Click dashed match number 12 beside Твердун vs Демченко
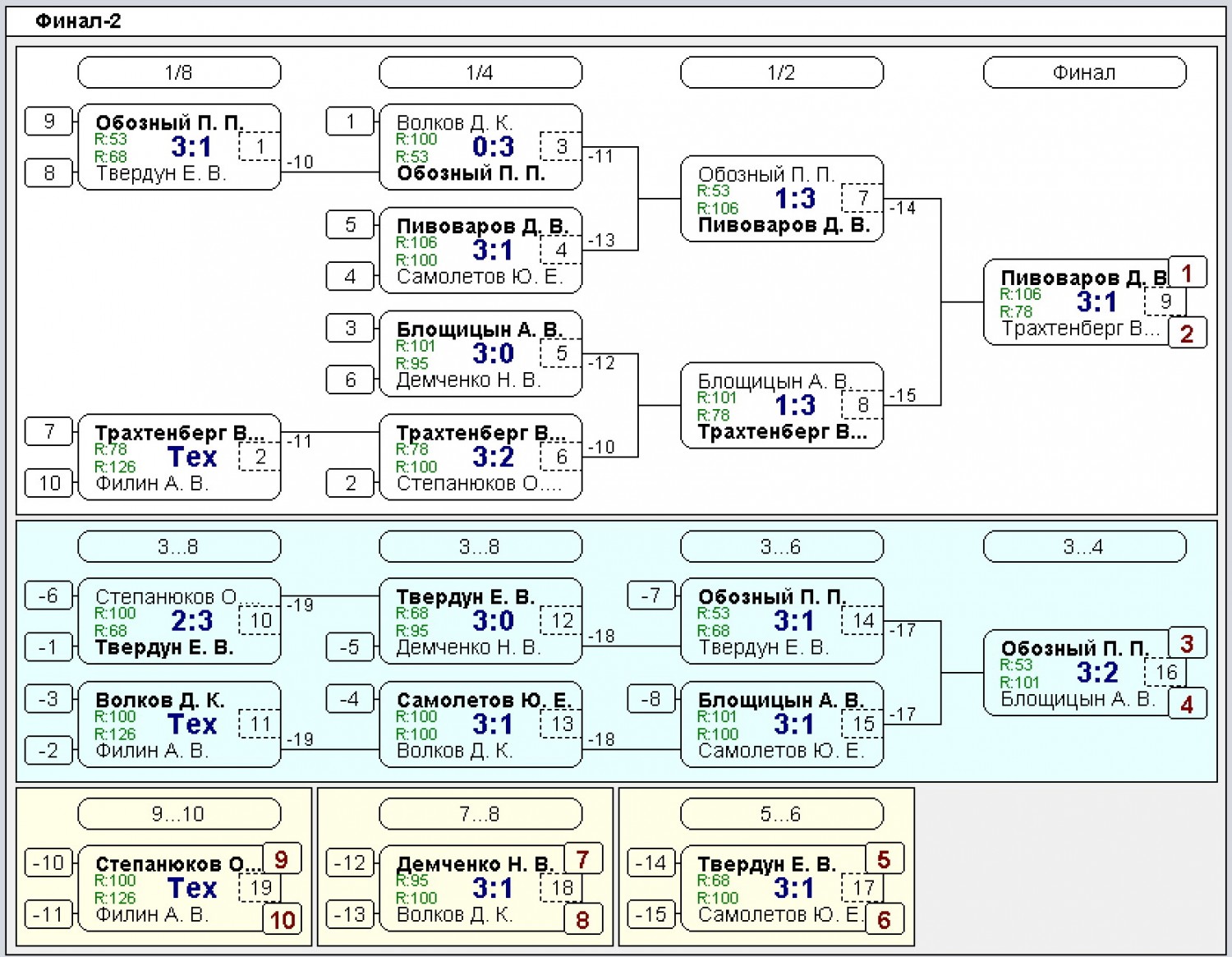 (x=562, y=620)
